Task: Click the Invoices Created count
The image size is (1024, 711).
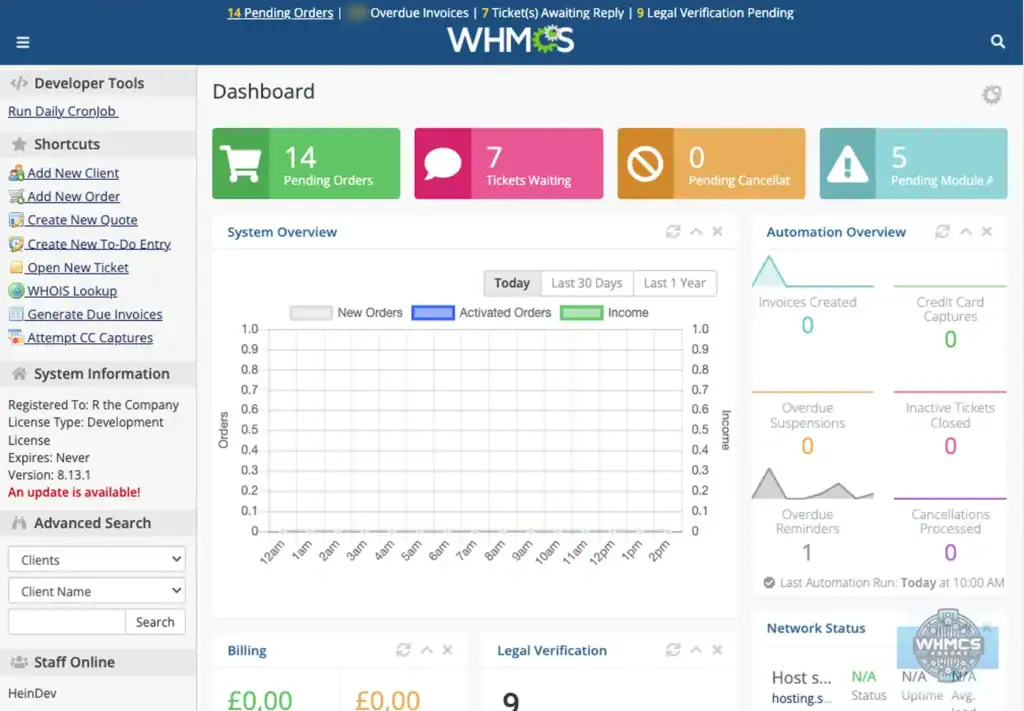Action: (x=807, y=325)
